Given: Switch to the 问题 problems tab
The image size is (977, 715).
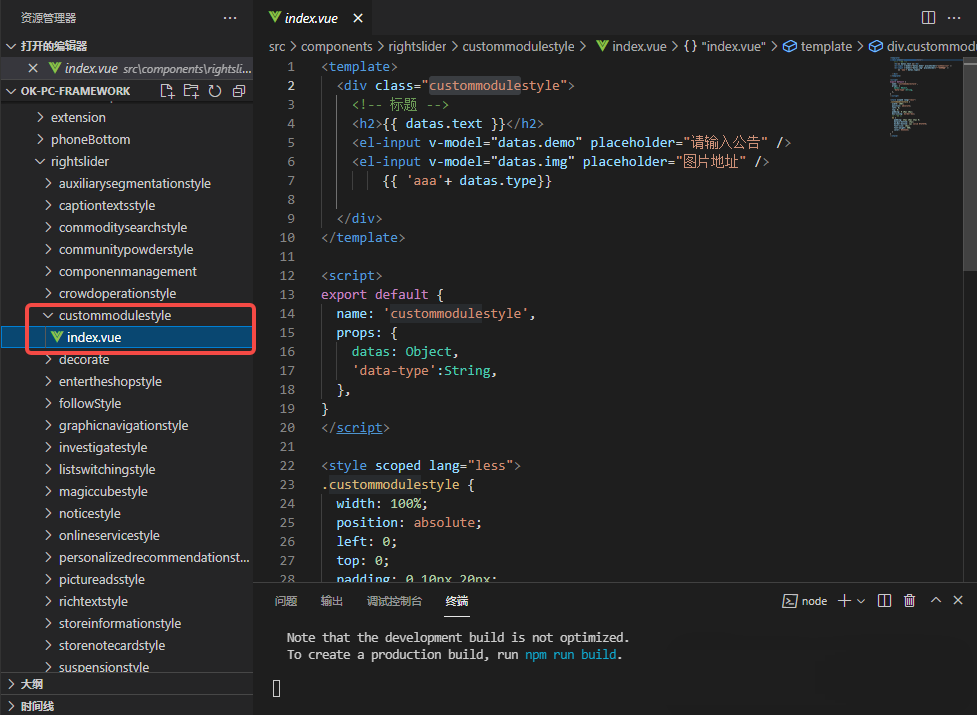Looking at the screenshot, I should (x=286, y=601).
